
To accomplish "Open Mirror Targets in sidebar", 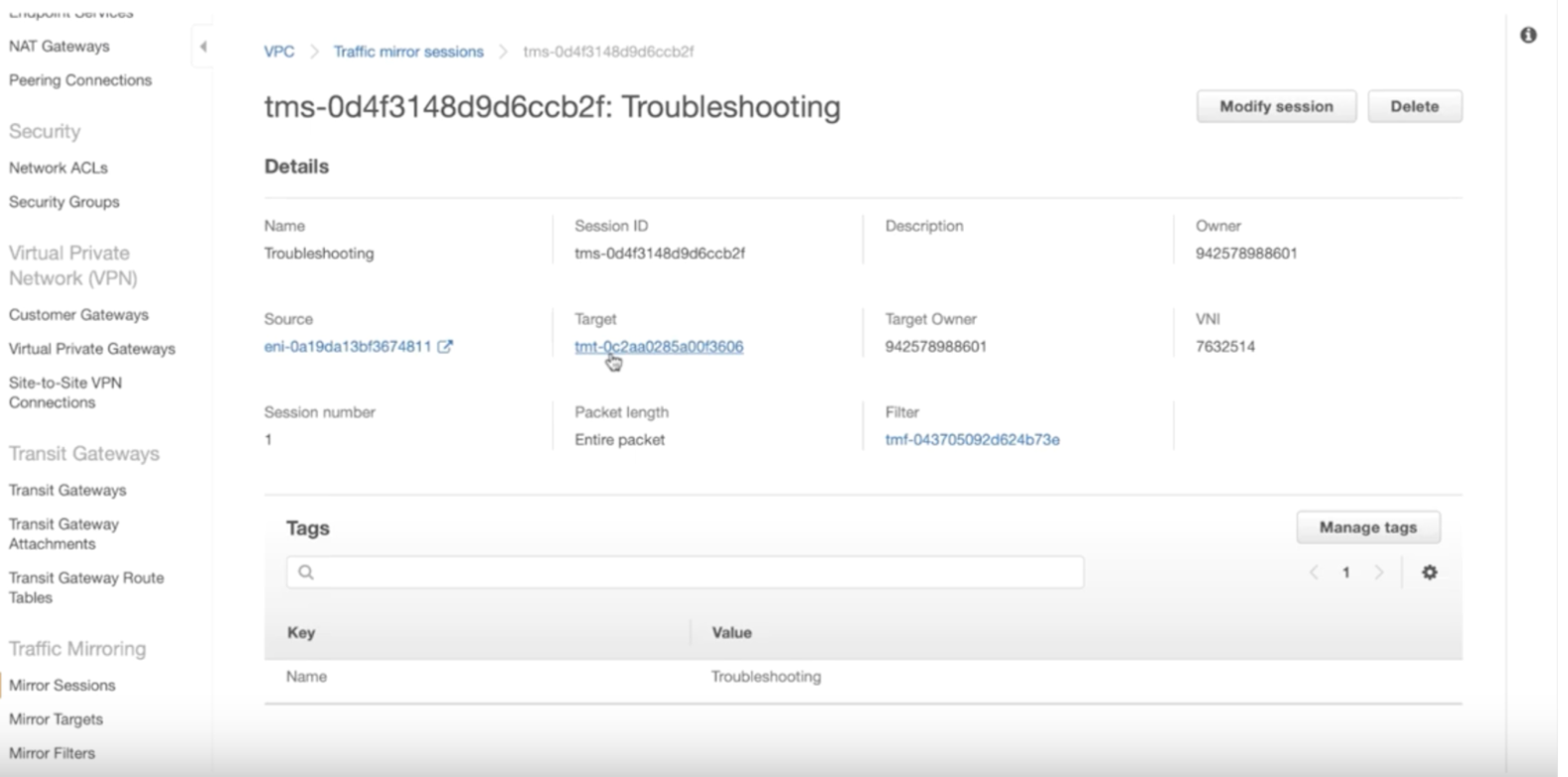I will pos(56,719).
